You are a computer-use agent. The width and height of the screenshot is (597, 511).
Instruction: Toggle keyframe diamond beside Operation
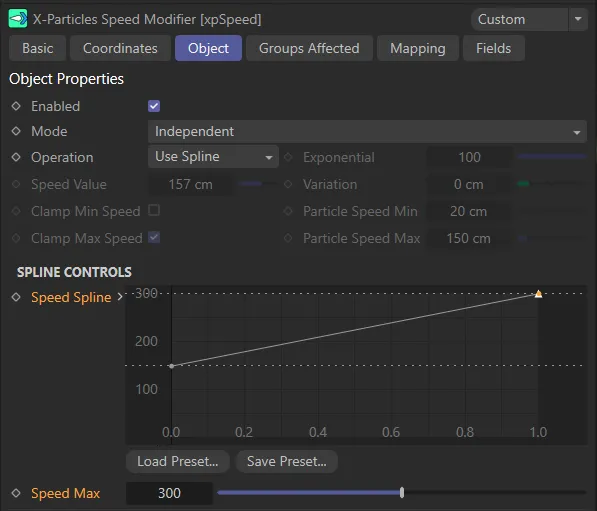pos(16,157)
